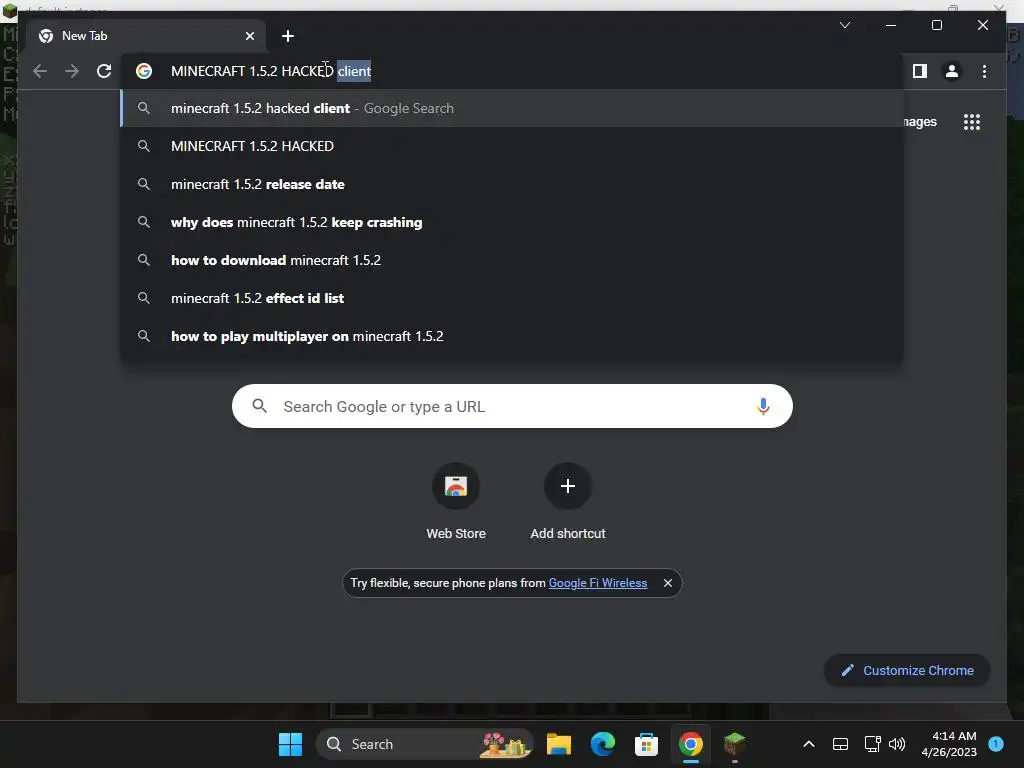1024x768 pixels.
Task: Open the Google Fi Wireless link
Action: 598,583
